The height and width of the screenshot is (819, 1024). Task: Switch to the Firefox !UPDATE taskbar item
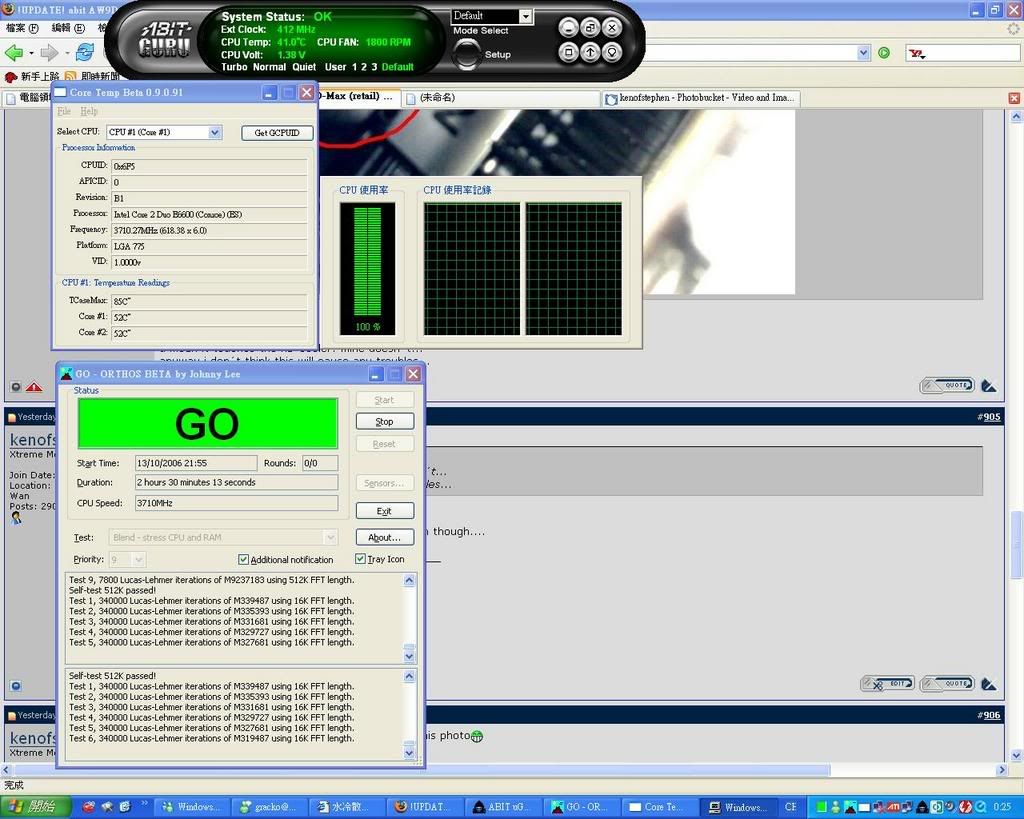tap(424, 807)
